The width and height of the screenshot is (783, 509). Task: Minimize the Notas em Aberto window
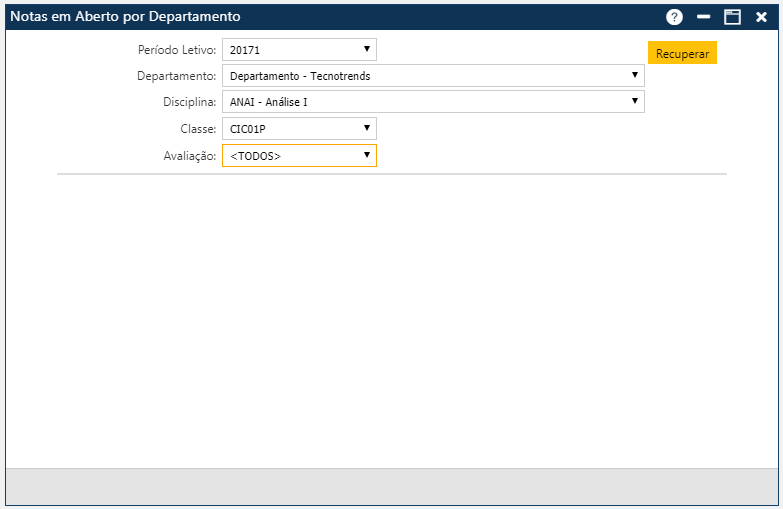pos(704,17)
